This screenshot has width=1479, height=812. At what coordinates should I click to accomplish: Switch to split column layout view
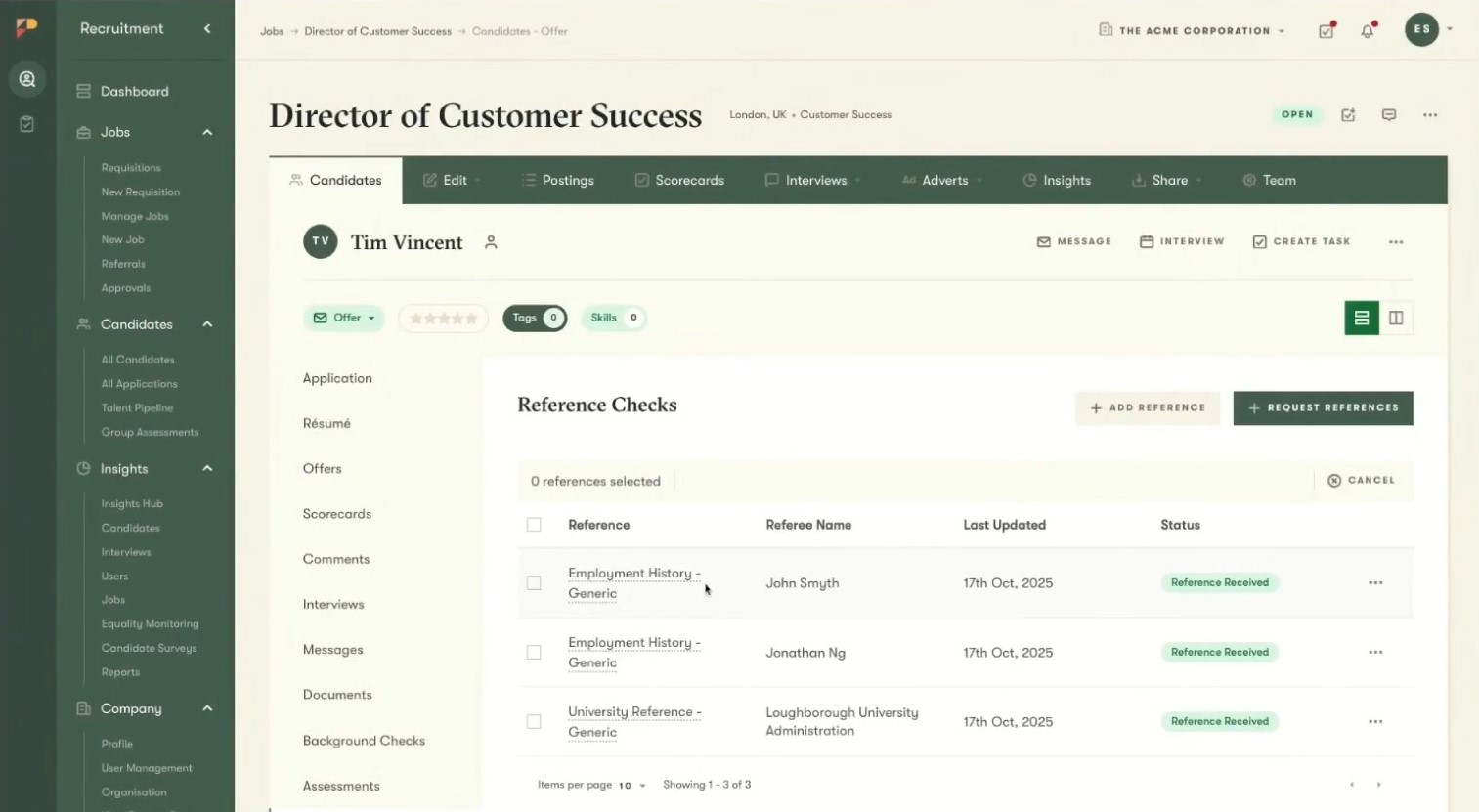(x=1396, y=318)
